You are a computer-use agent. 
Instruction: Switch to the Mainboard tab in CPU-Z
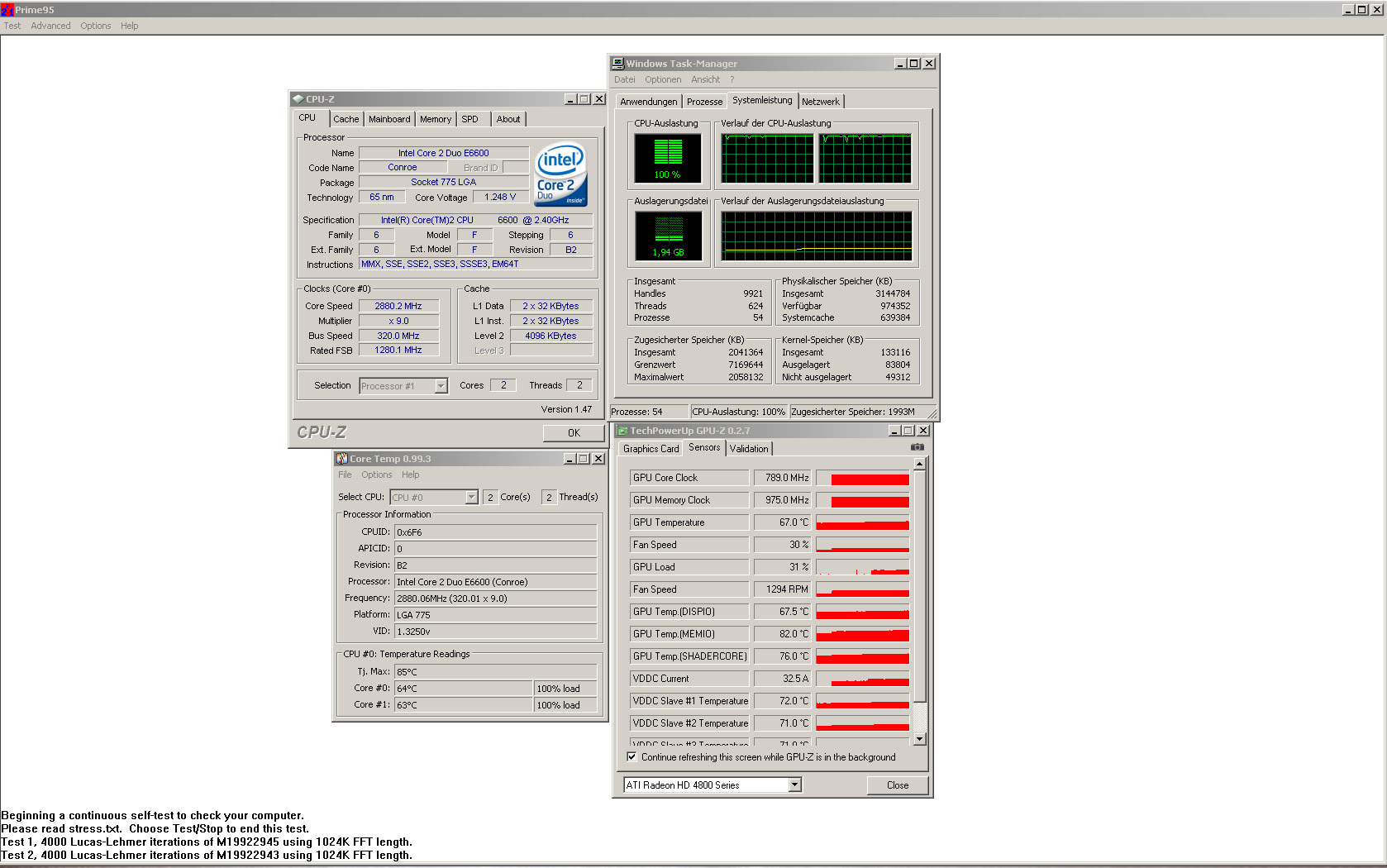point(389,120)
